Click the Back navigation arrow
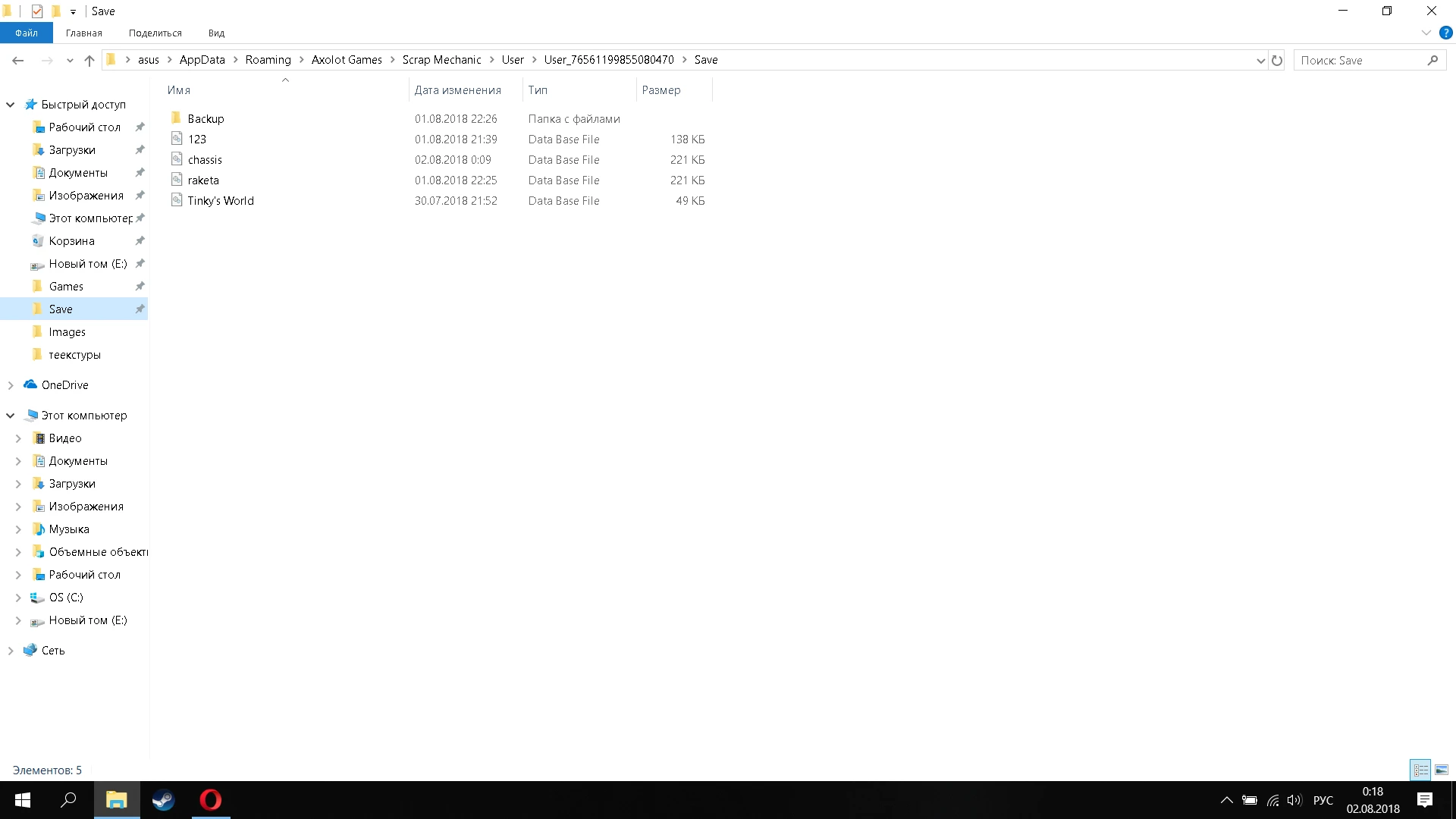The width and height of the screenshot is (1456, 819). (18, 60)
